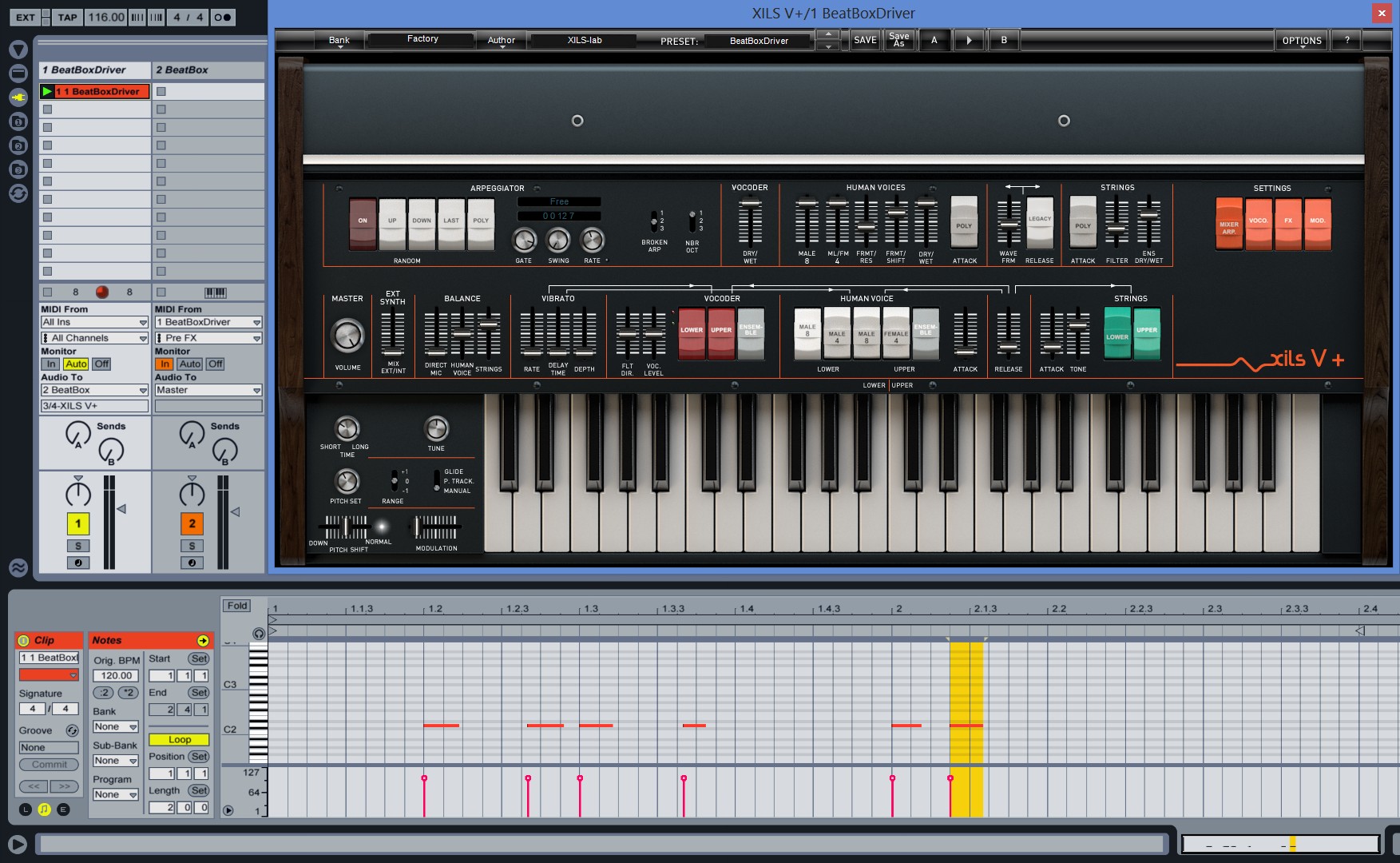
Task: Click the MASTER VOLUME knob
Action: point(347,336)
